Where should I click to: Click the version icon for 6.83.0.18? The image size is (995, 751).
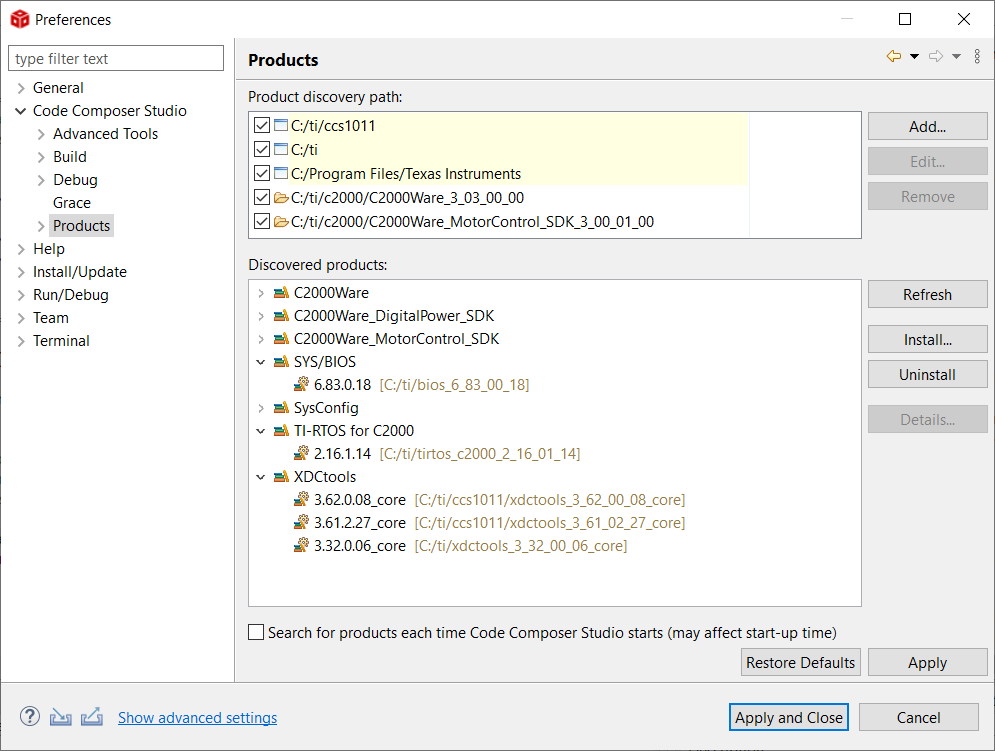click(x=301, y=384)
